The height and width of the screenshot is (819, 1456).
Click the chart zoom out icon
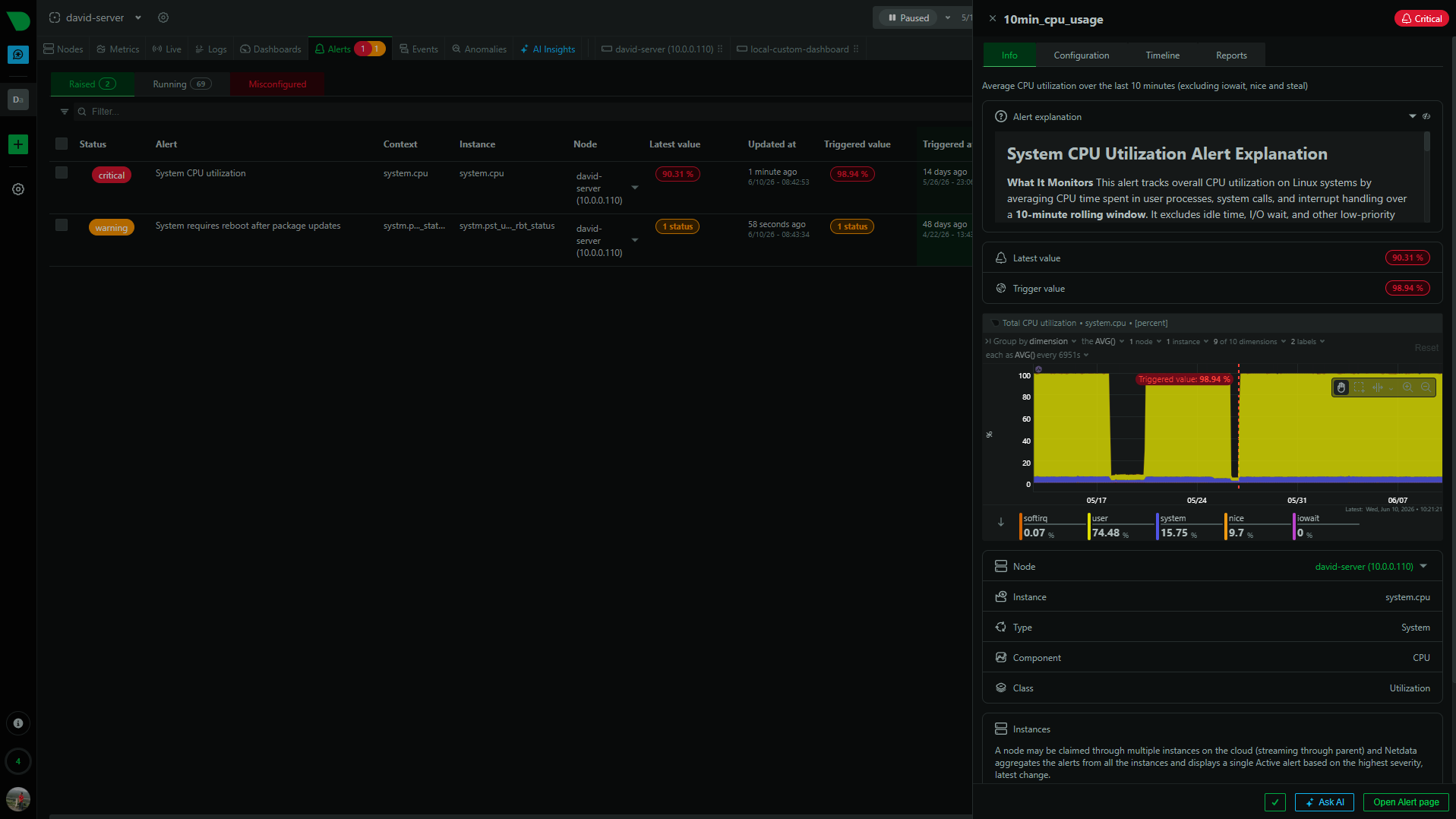tap(1426, 387)
